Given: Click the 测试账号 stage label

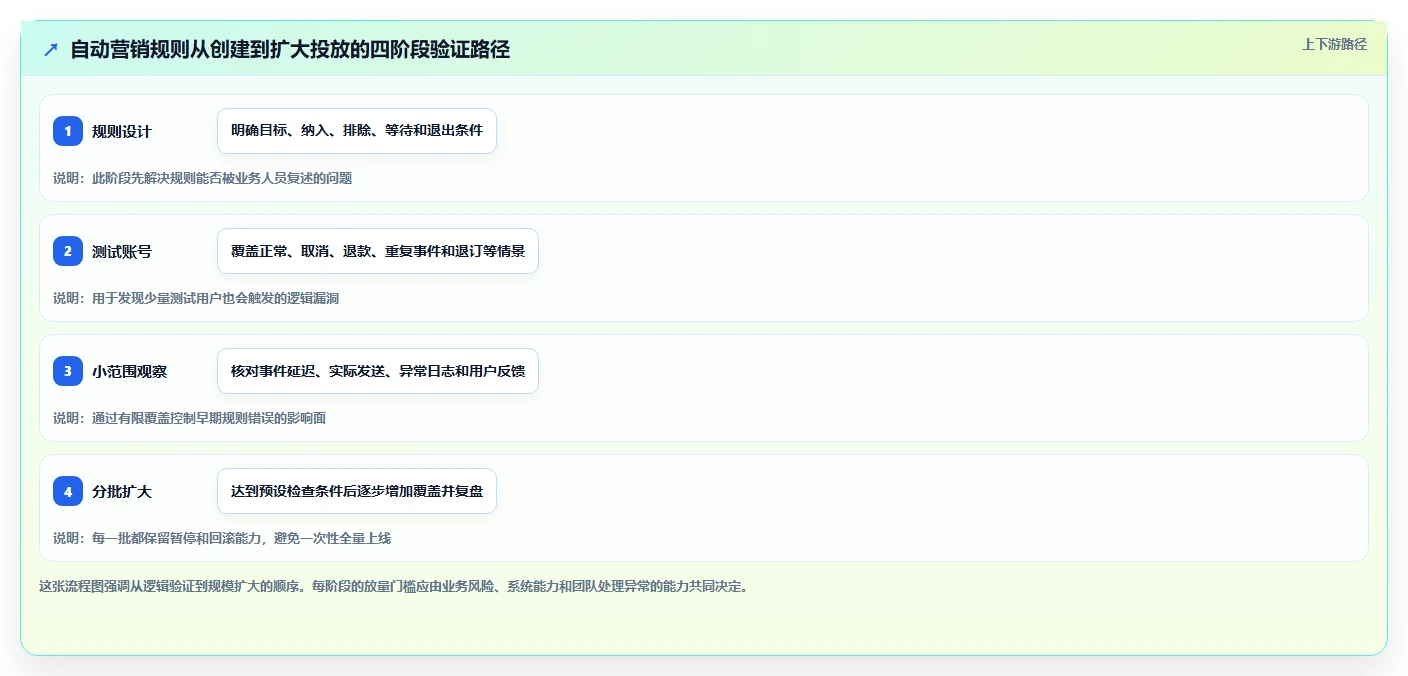Looking at the screenshot, I should [x=122, y=251].
